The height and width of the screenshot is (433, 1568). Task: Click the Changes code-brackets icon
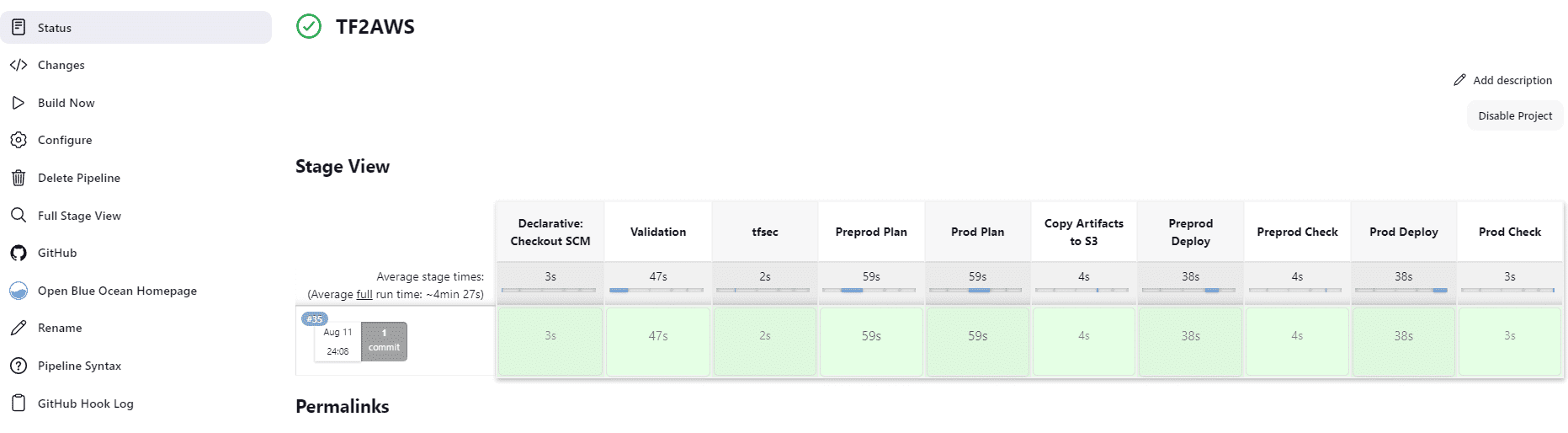(19, 65)
